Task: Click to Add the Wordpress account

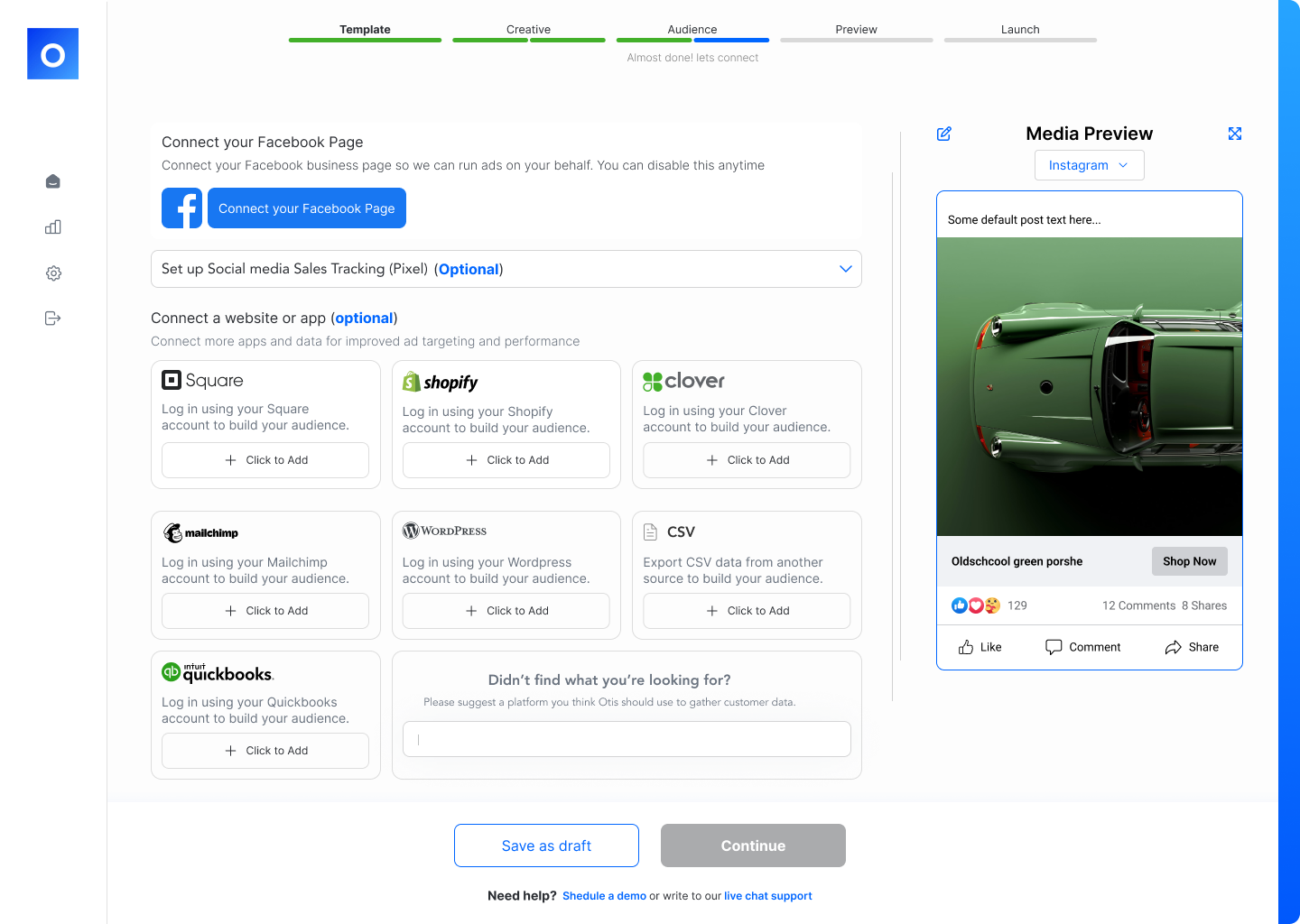Action: coord(506,611)
